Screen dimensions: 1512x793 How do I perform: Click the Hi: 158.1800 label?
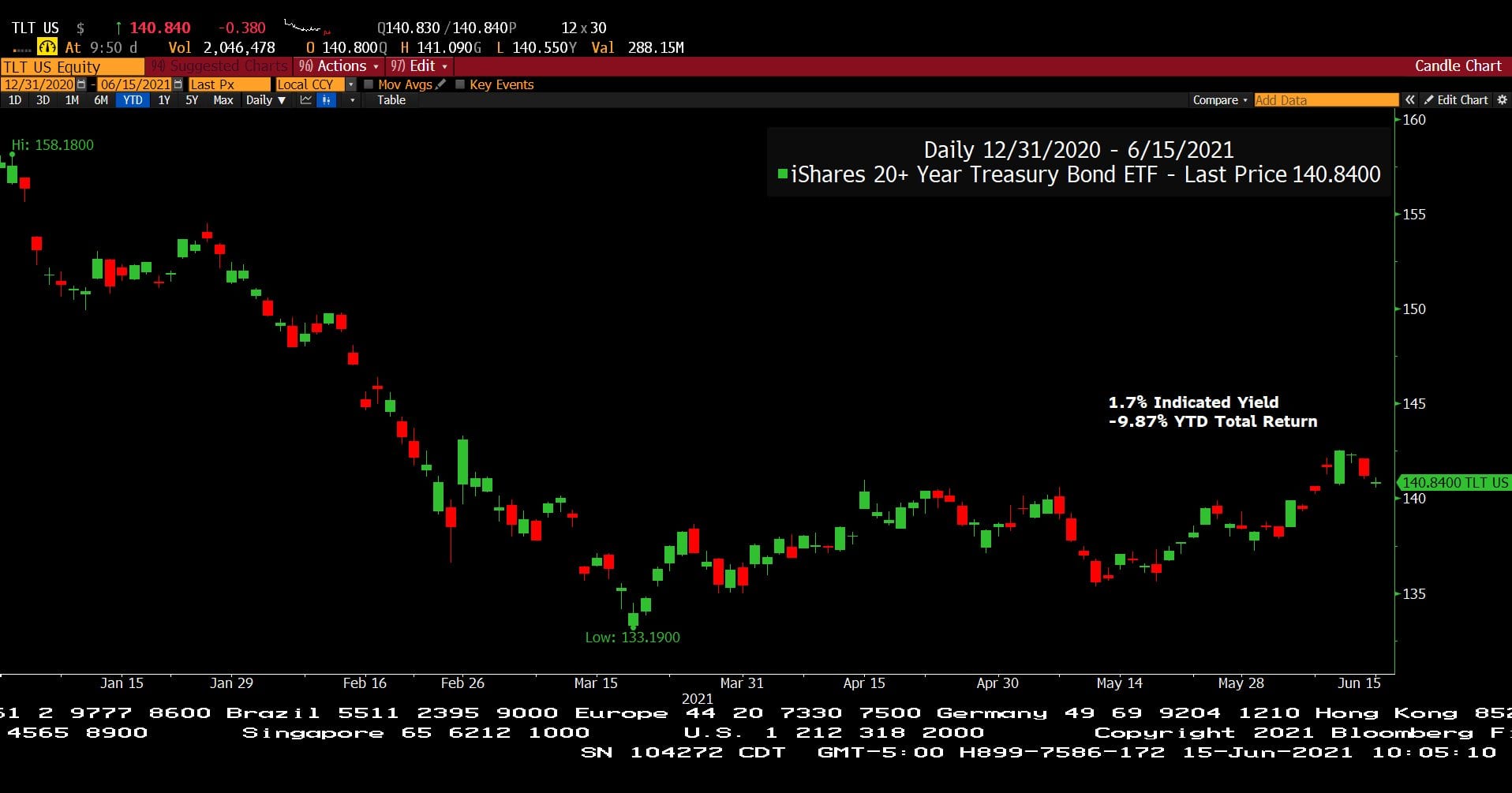coord(53,145)
